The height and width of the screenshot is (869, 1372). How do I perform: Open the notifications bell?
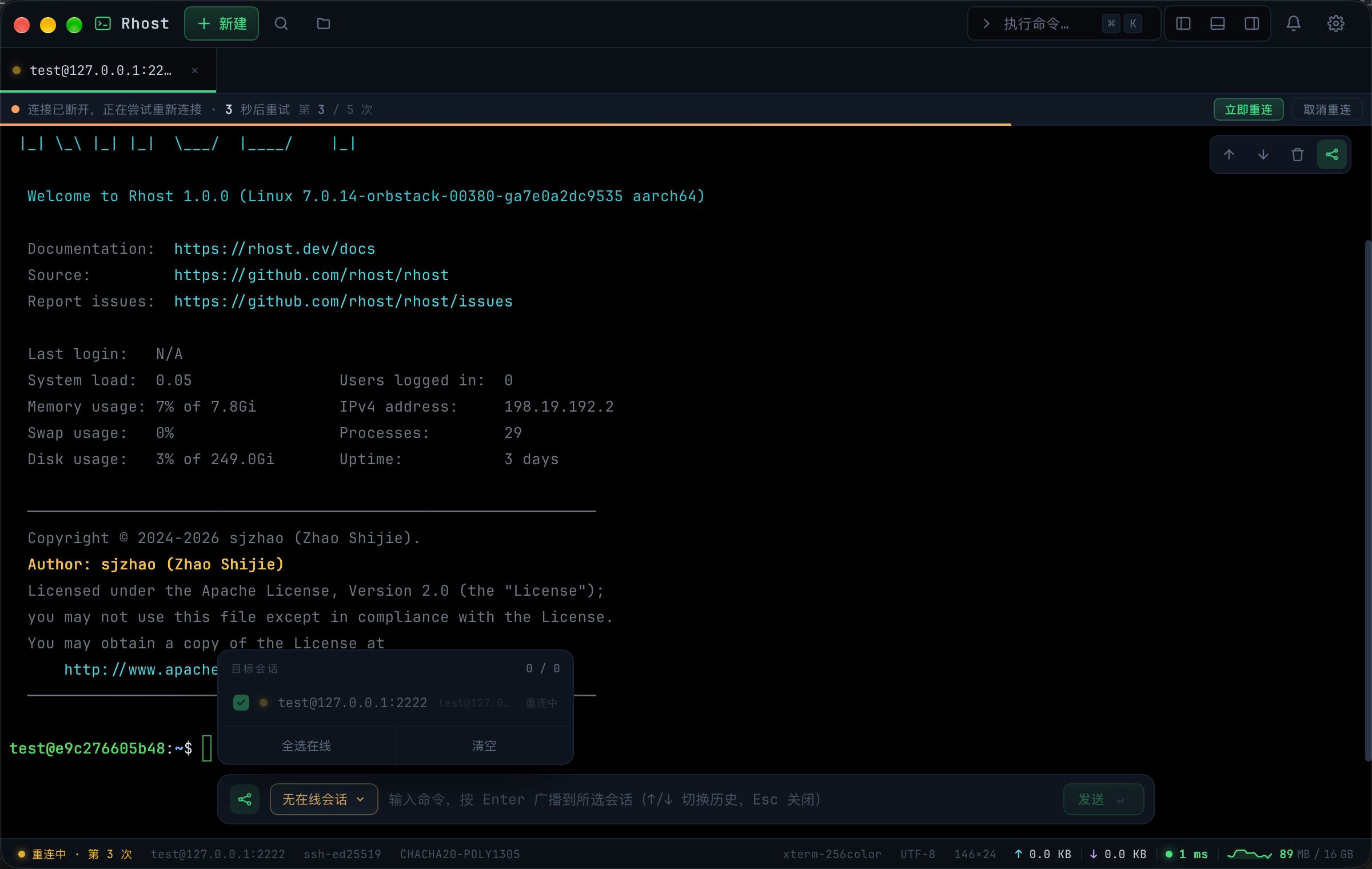[x=1294, y=23]
